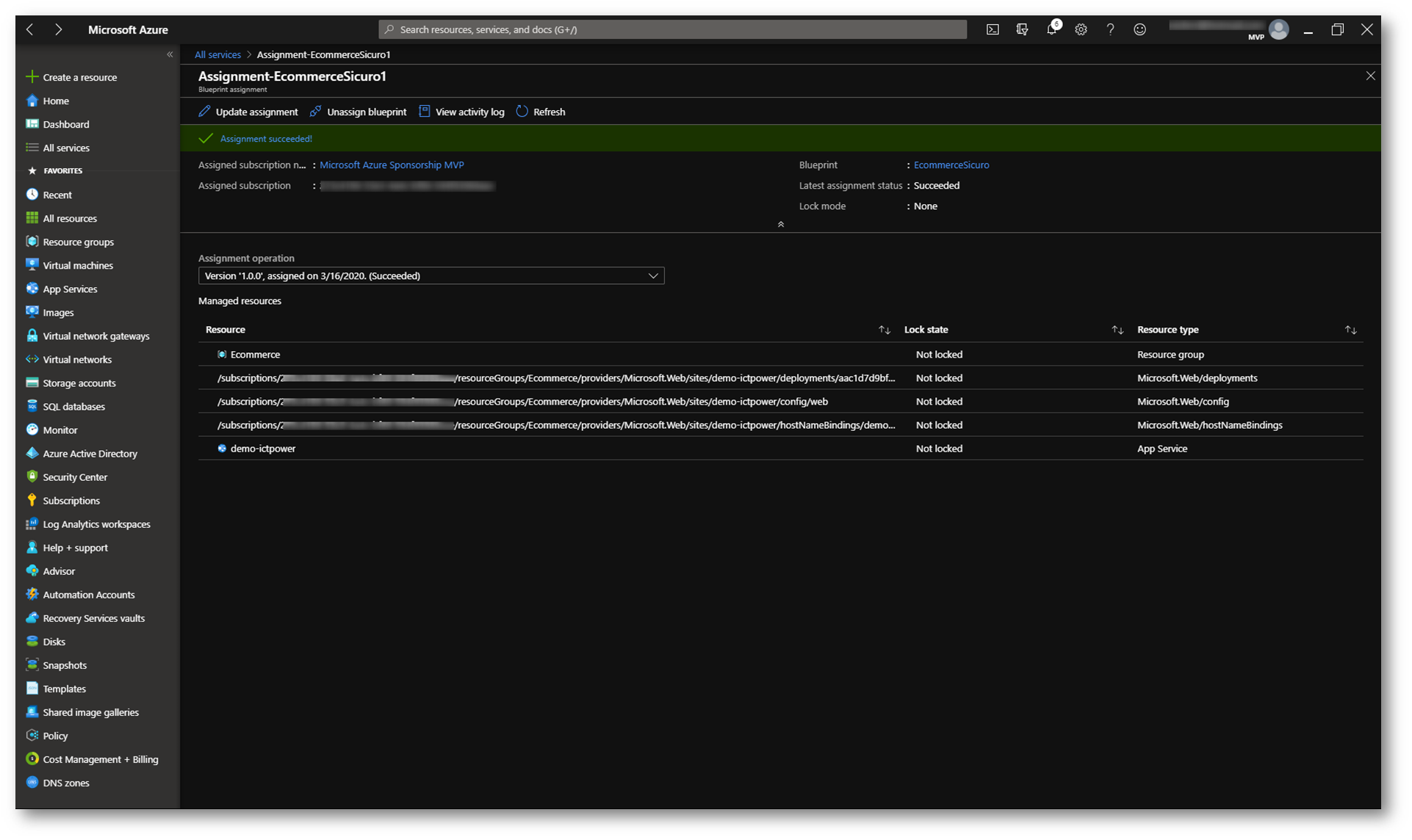Click the Microsoft.Web/deployments resource type cell

[x=1197, y=377]
